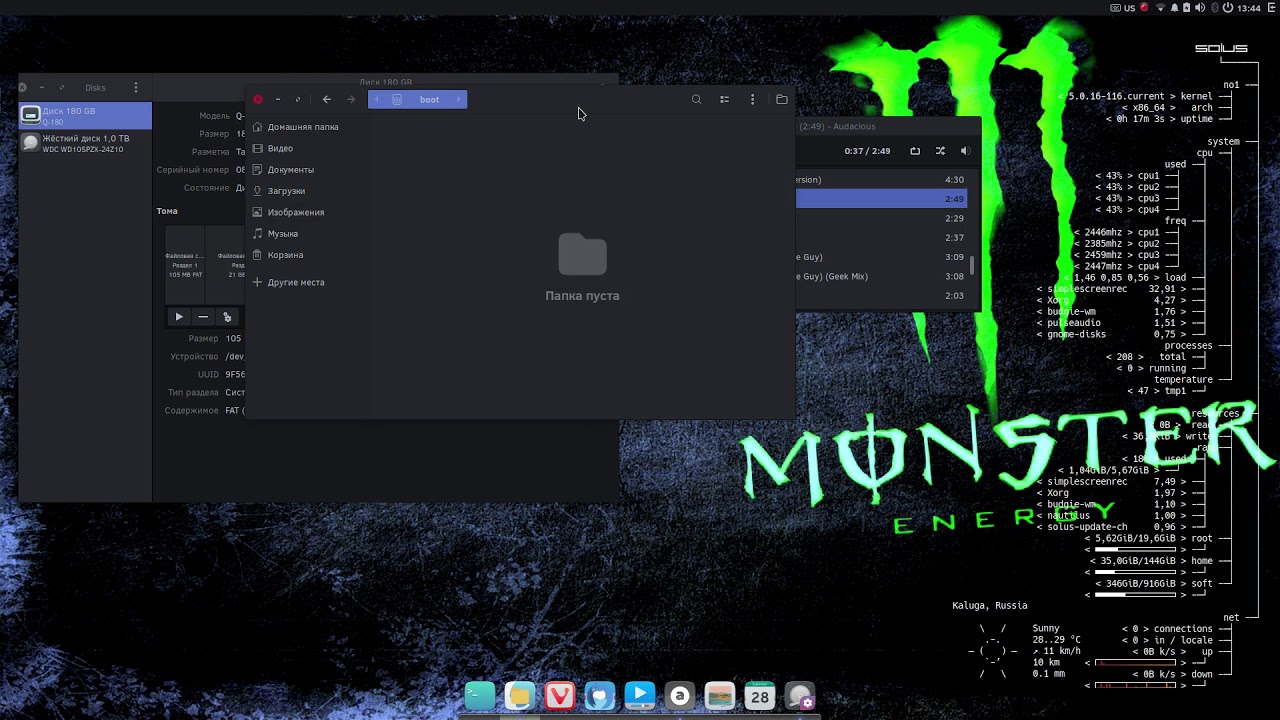Go back in the file manager
Screen dimensions: 1280x720
click(326, 99)
